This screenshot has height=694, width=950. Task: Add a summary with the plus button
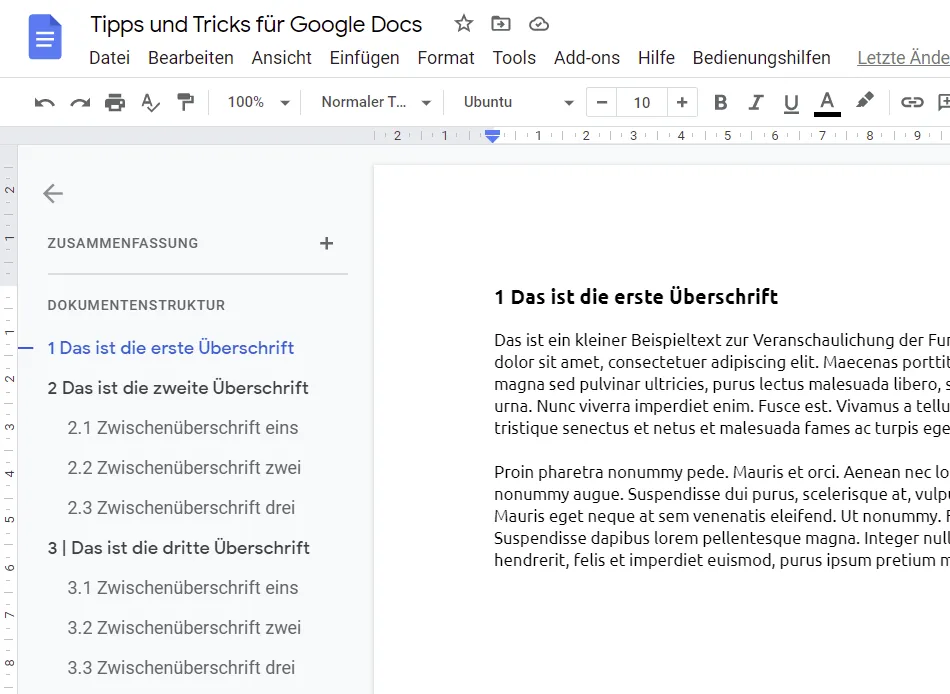[x=326, y=243]
